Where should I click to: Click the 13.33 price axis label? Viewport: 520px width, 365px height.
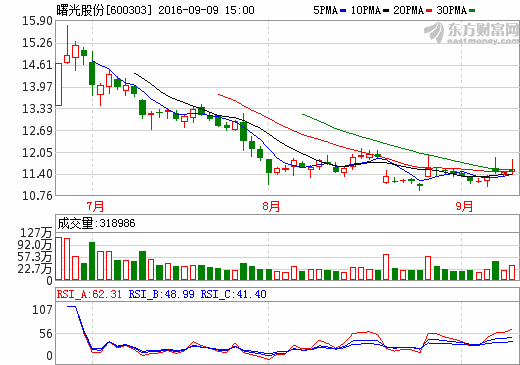coord(37,108)
